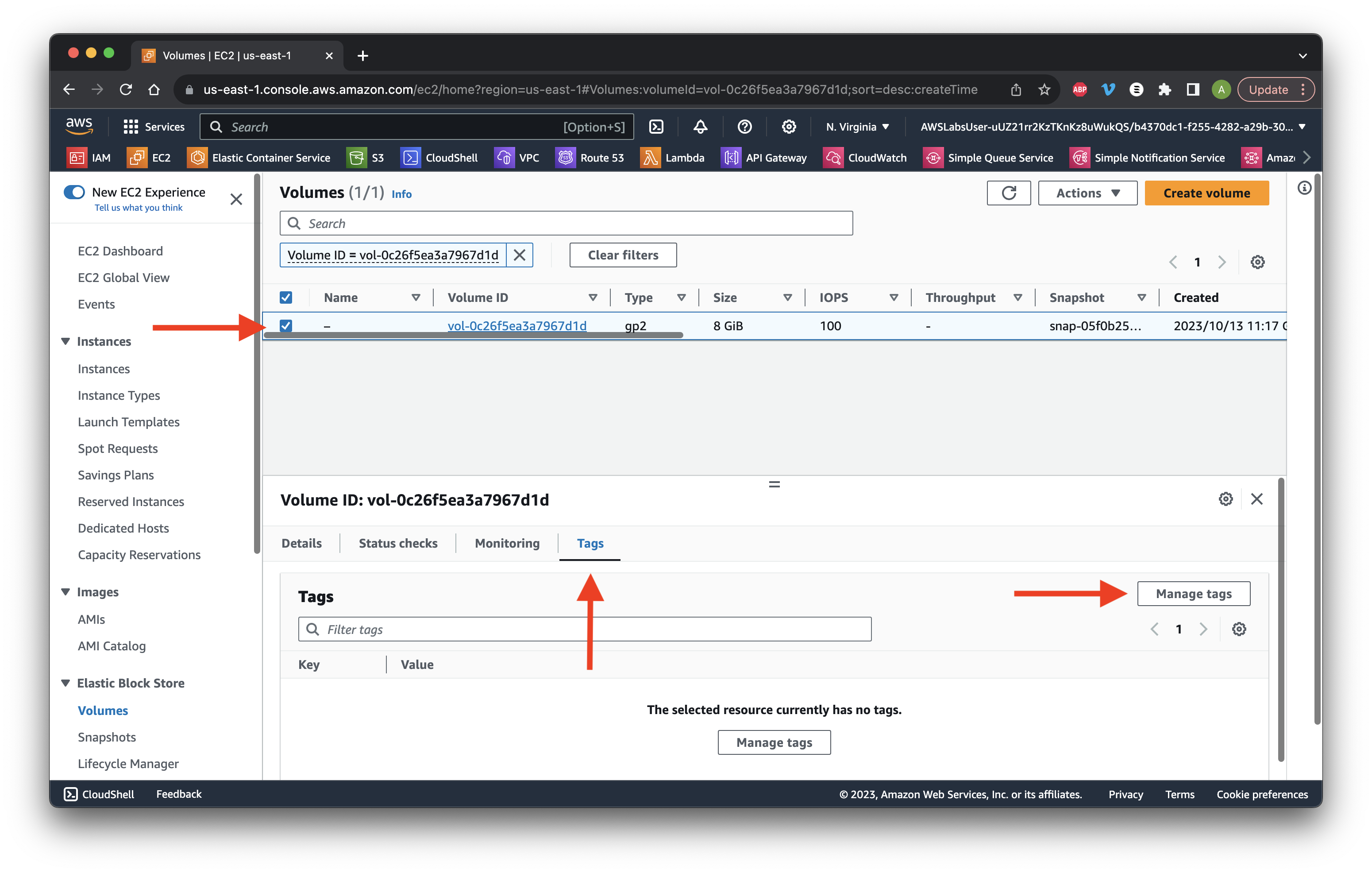Click the Create volume button
1372x873 pixels.
click(x=1206, y=193)
